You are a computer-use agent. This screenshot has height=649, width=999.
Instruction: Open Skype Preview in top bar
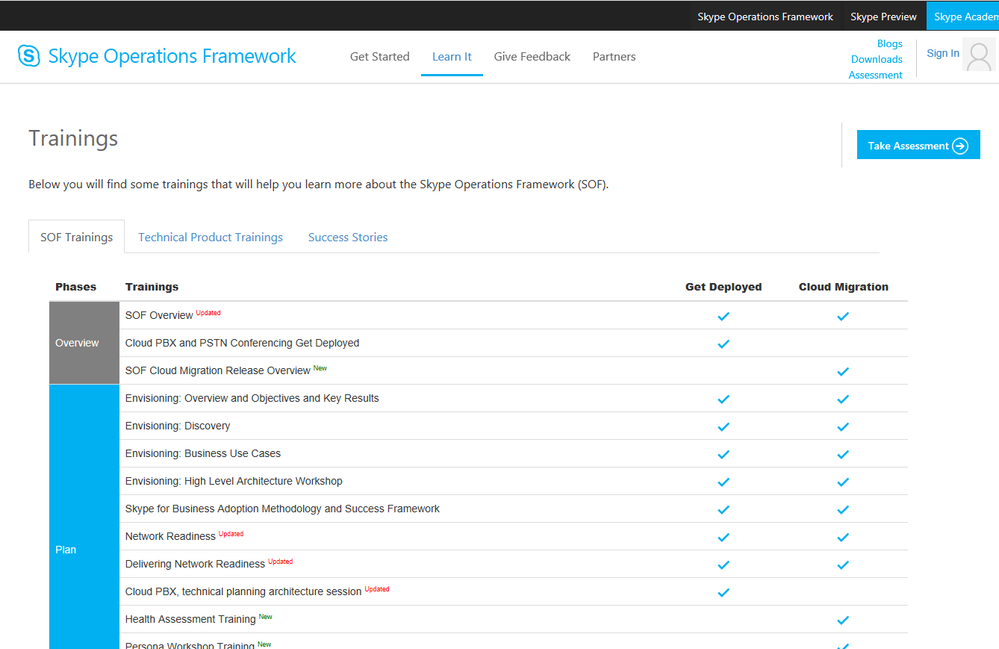[883, 17]
